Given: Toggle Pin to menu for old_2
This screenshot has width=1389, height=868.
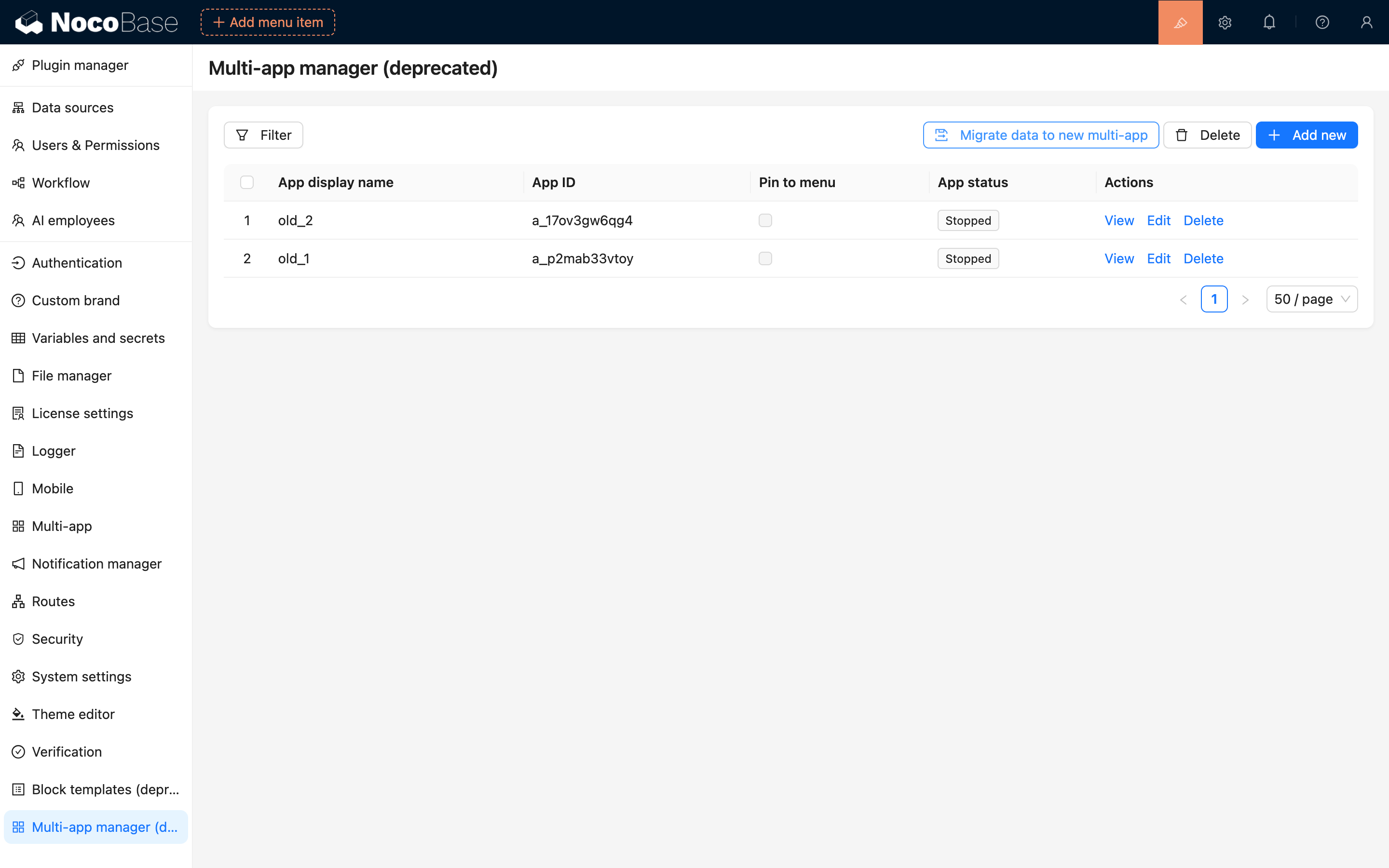Looking at the screenshot, I should 765,220.
